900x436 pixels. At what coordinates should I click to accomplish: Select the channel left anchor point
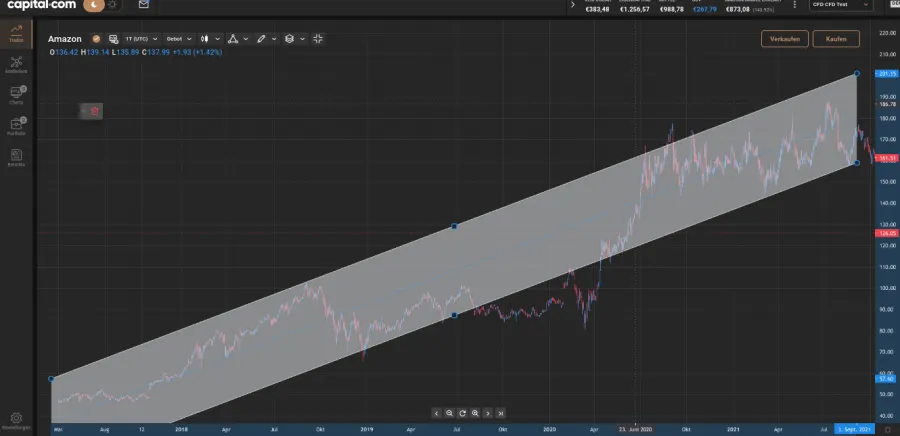point(51,379)
